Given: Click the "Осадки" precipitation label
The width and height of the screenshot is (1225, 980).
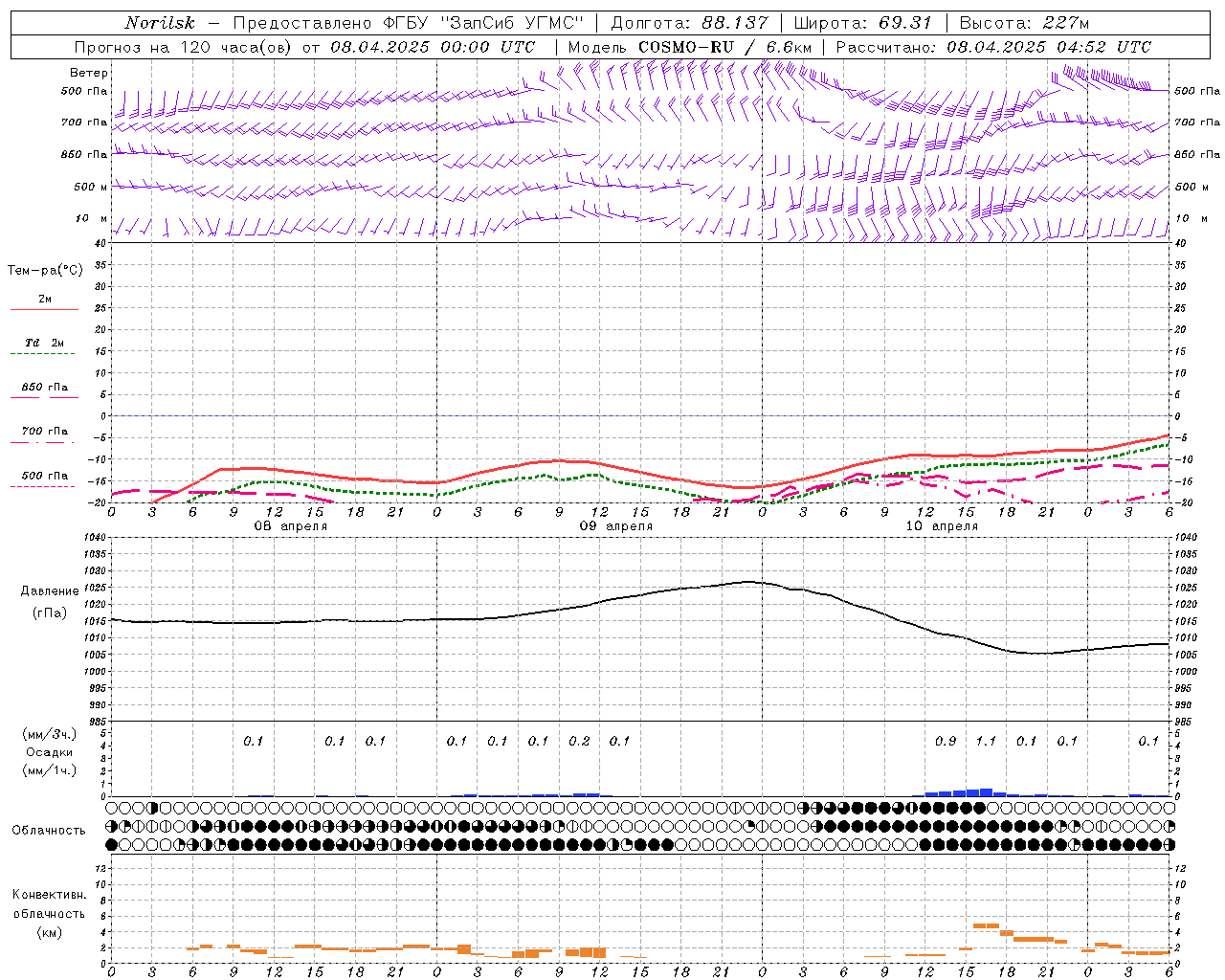Looking at the screenshot, I should point(50,752).
